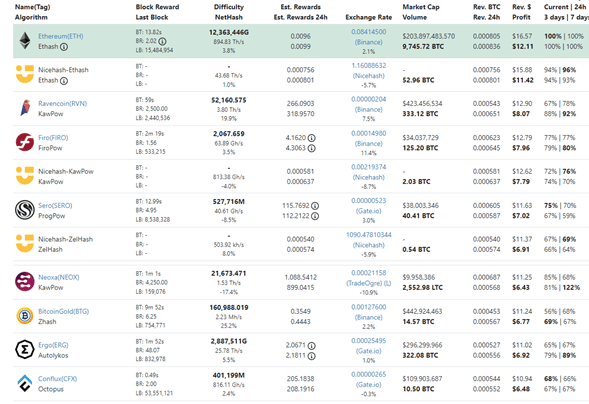The width and height of the screenshot is (589, 404).
Task: Click info icon beside Ergo reward 2.1811
Action: (312, 356)
